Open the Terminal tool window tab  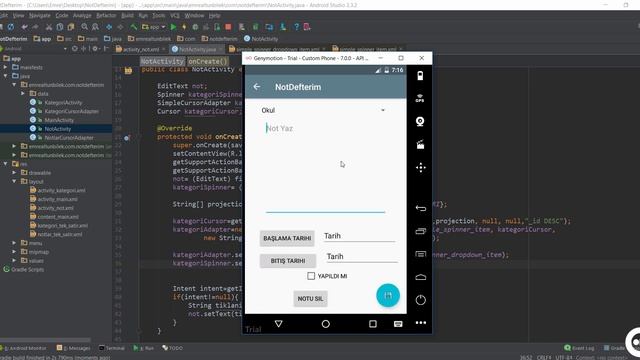click(112, 348)
